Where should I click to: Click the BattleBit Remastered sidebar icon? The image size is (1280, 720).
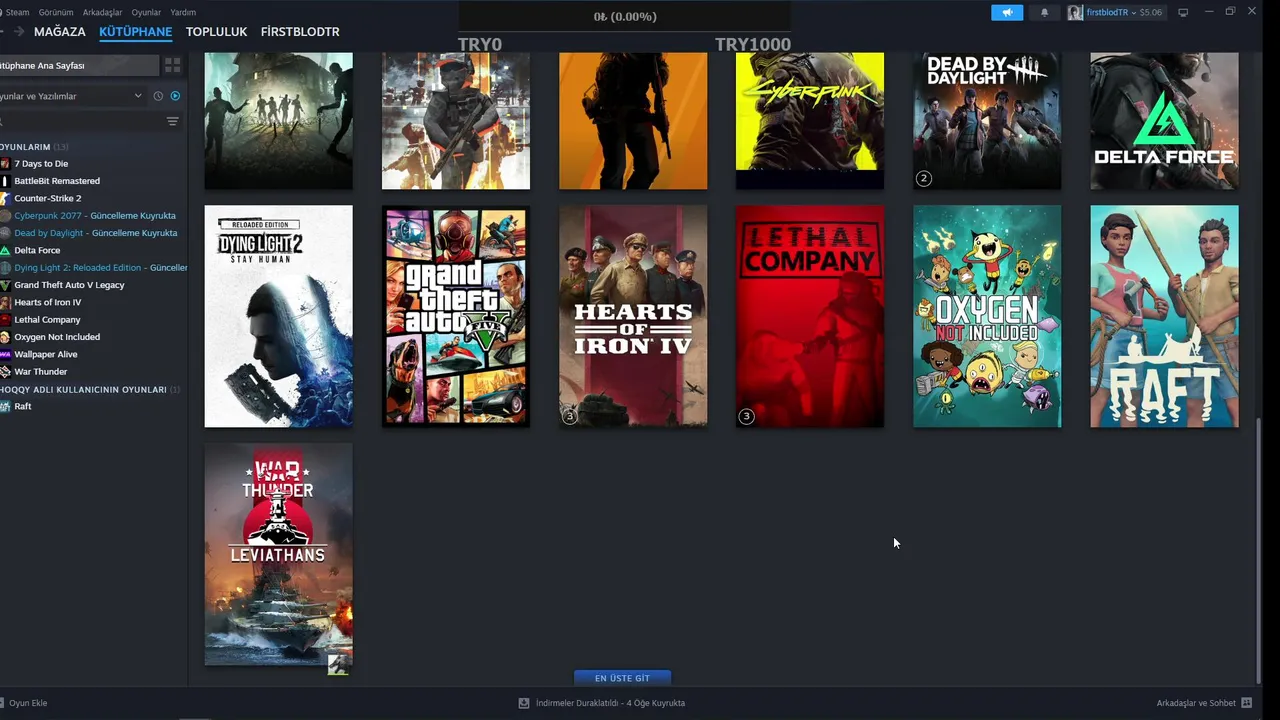click(x=5, y=181)
